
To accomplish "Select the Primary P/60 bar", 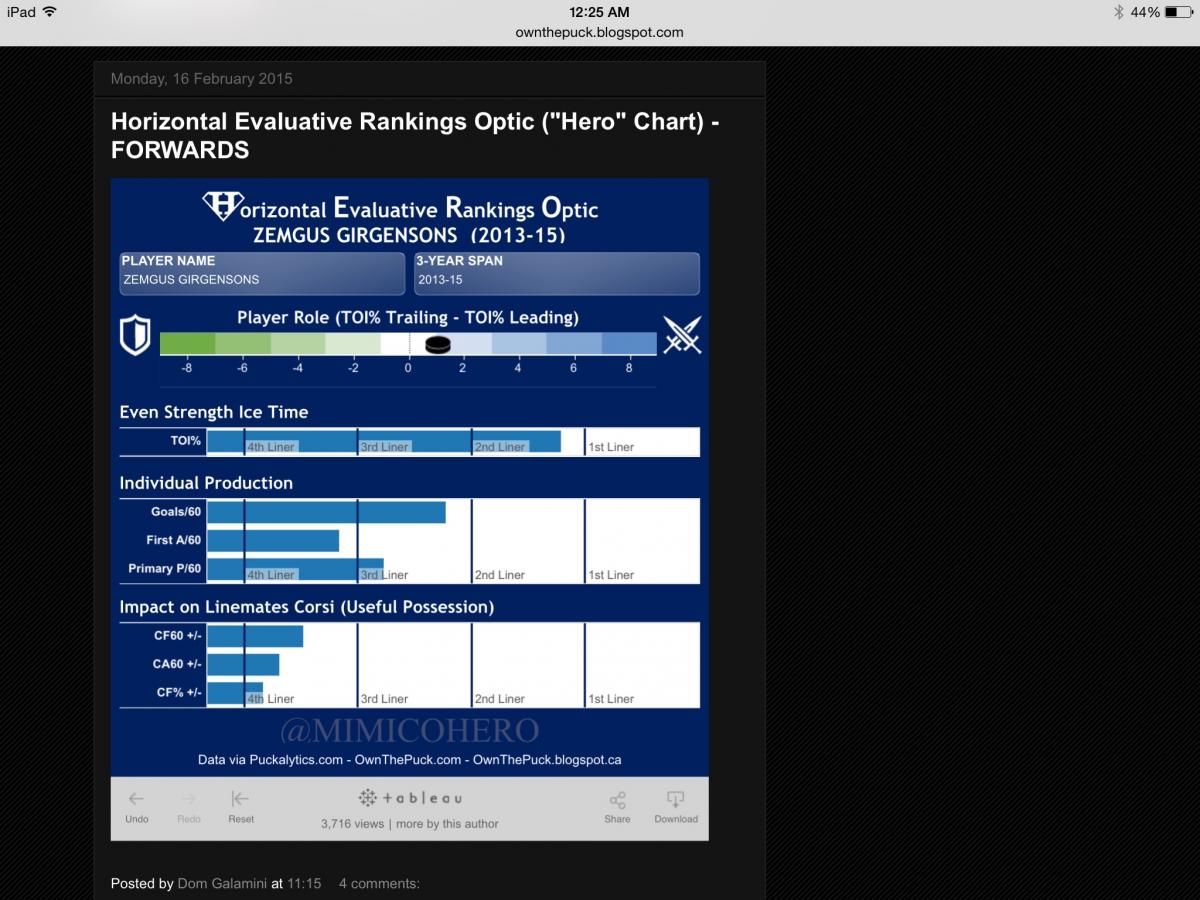I will (295, 569).
